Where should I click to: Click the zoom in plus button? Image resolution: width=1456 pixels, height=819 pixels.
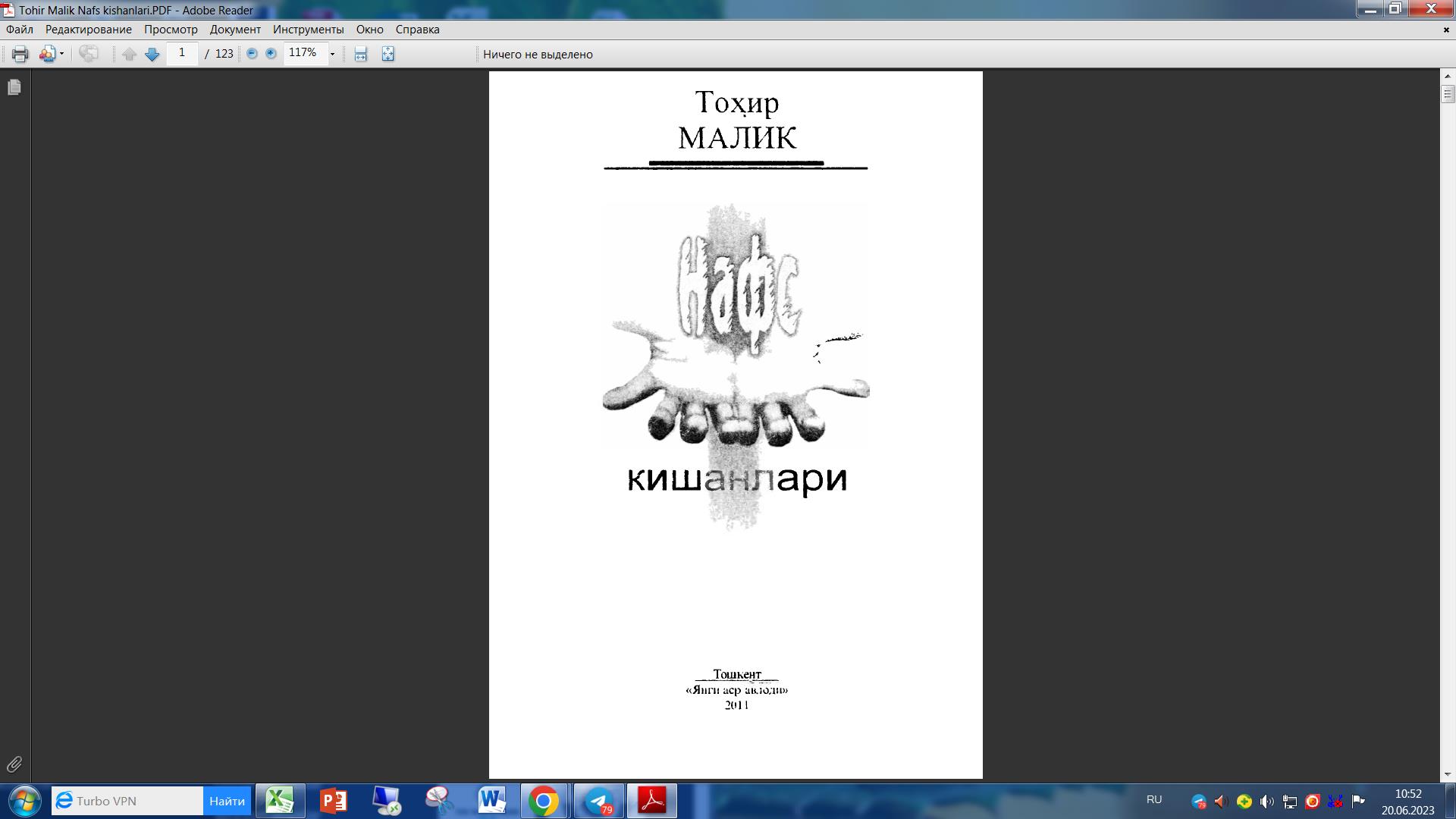[271, 54]
